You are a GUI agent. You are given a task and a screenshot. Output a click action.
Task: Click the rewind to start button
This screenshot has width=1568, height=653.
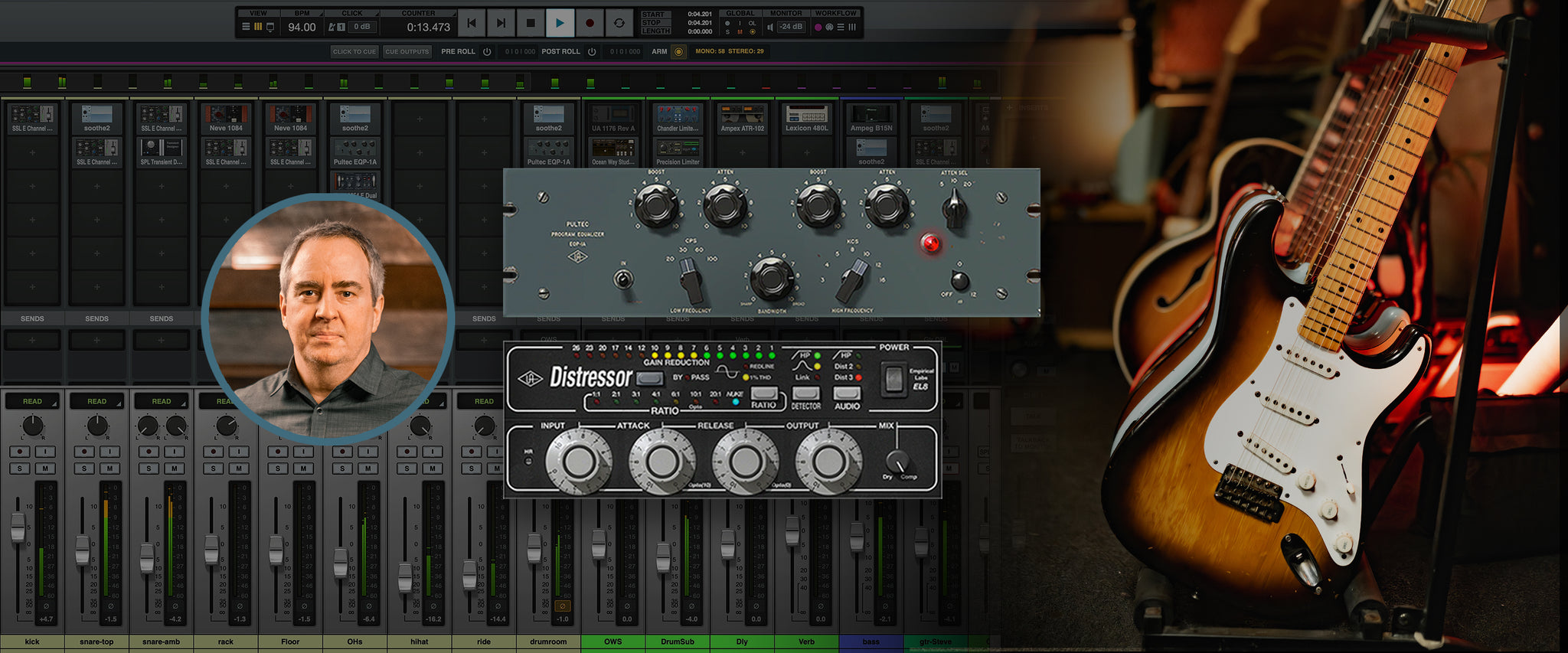472,24
